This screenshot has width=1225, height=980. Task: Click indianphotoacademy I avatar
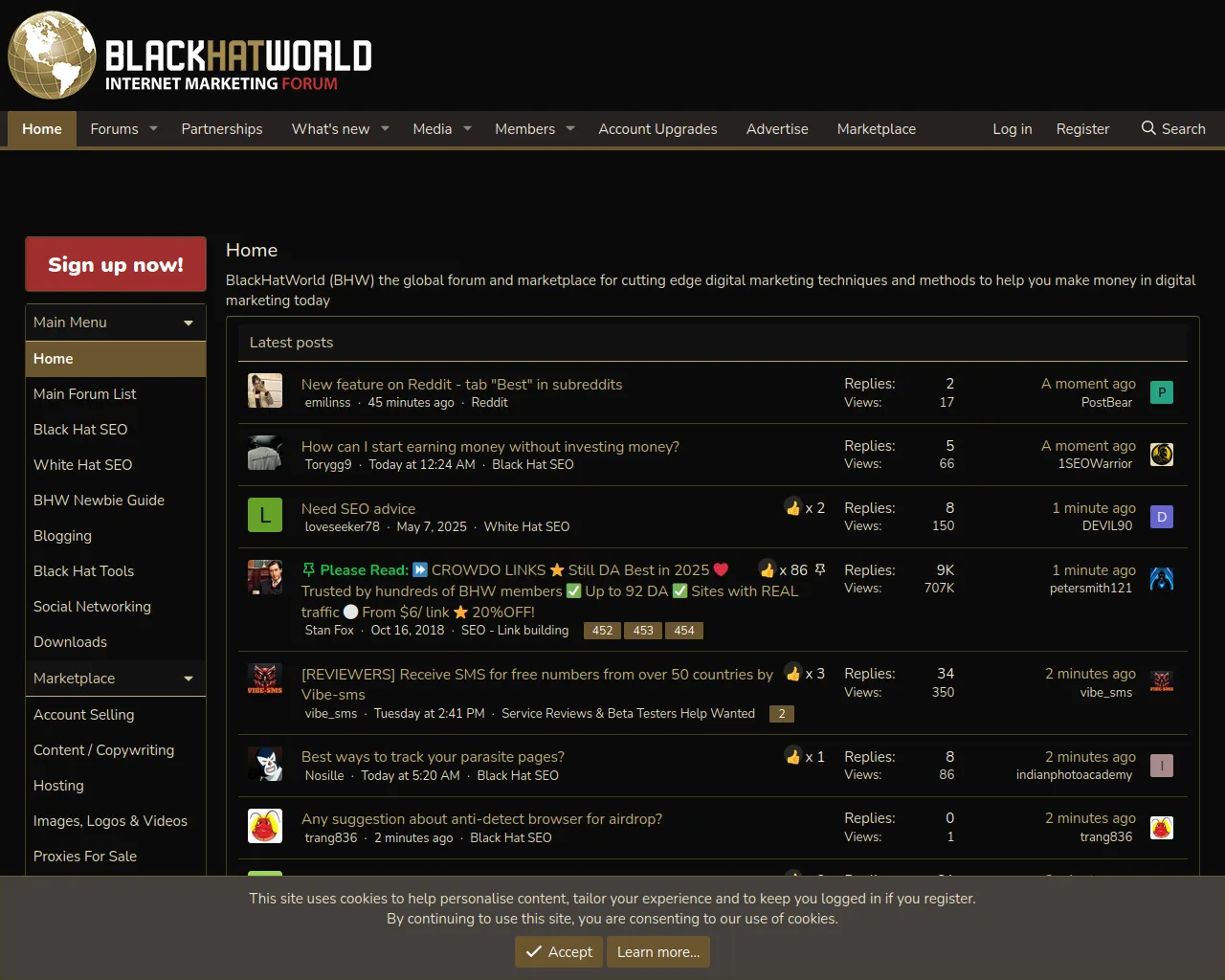[x=1162, y=766]
